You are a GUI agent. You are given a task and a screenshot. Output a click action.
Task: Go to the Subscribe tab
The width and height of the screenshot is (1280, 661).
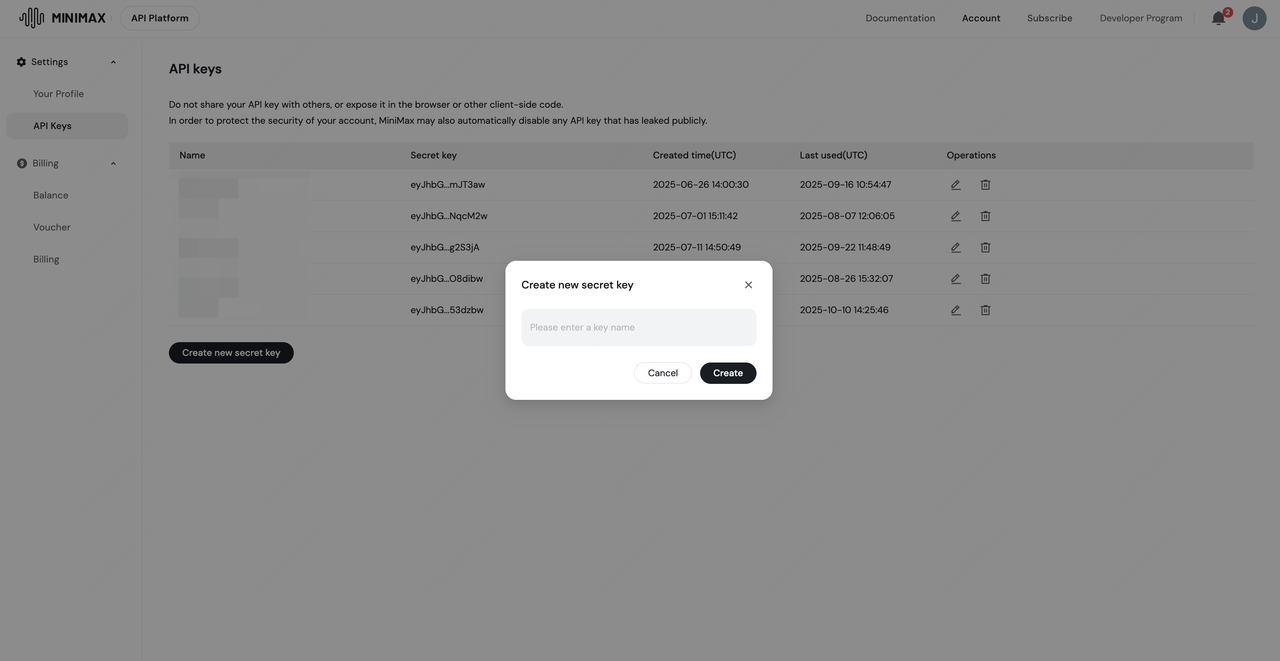1049,18
